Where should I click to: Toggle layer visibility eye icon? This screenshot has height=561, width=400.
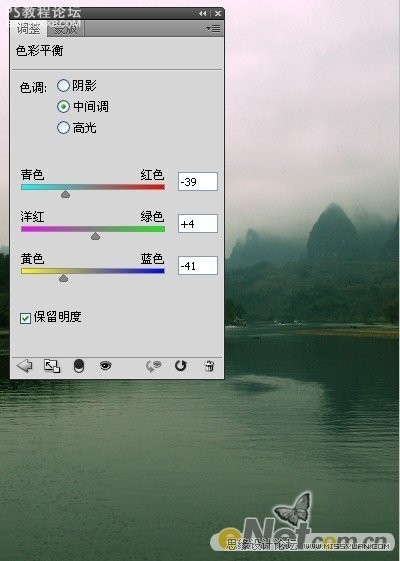pos(106,366)
